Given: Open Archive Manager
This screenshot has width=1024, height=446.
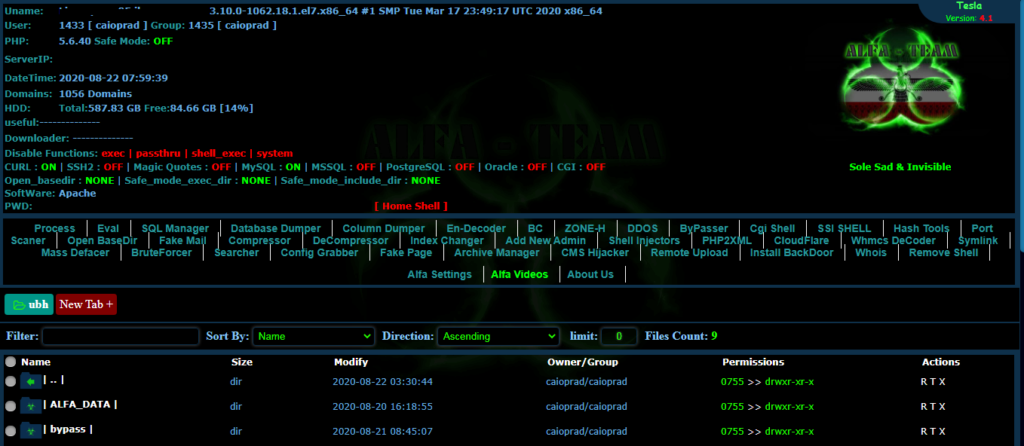Looking at the screenshot, I should click(497, 253).
